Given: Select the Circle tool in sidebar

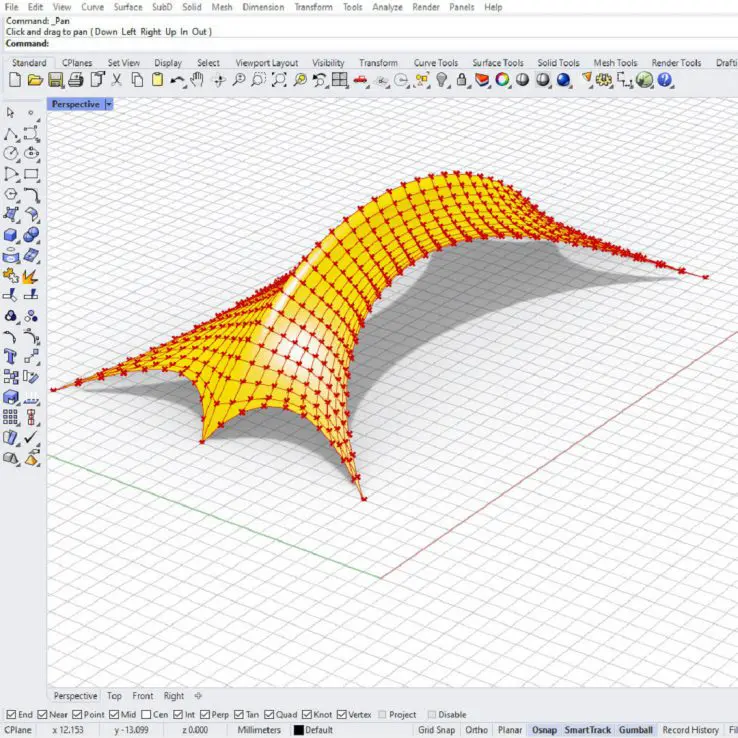Looking at the screenshot, I should pyautogui.click(x=11, y=153).
